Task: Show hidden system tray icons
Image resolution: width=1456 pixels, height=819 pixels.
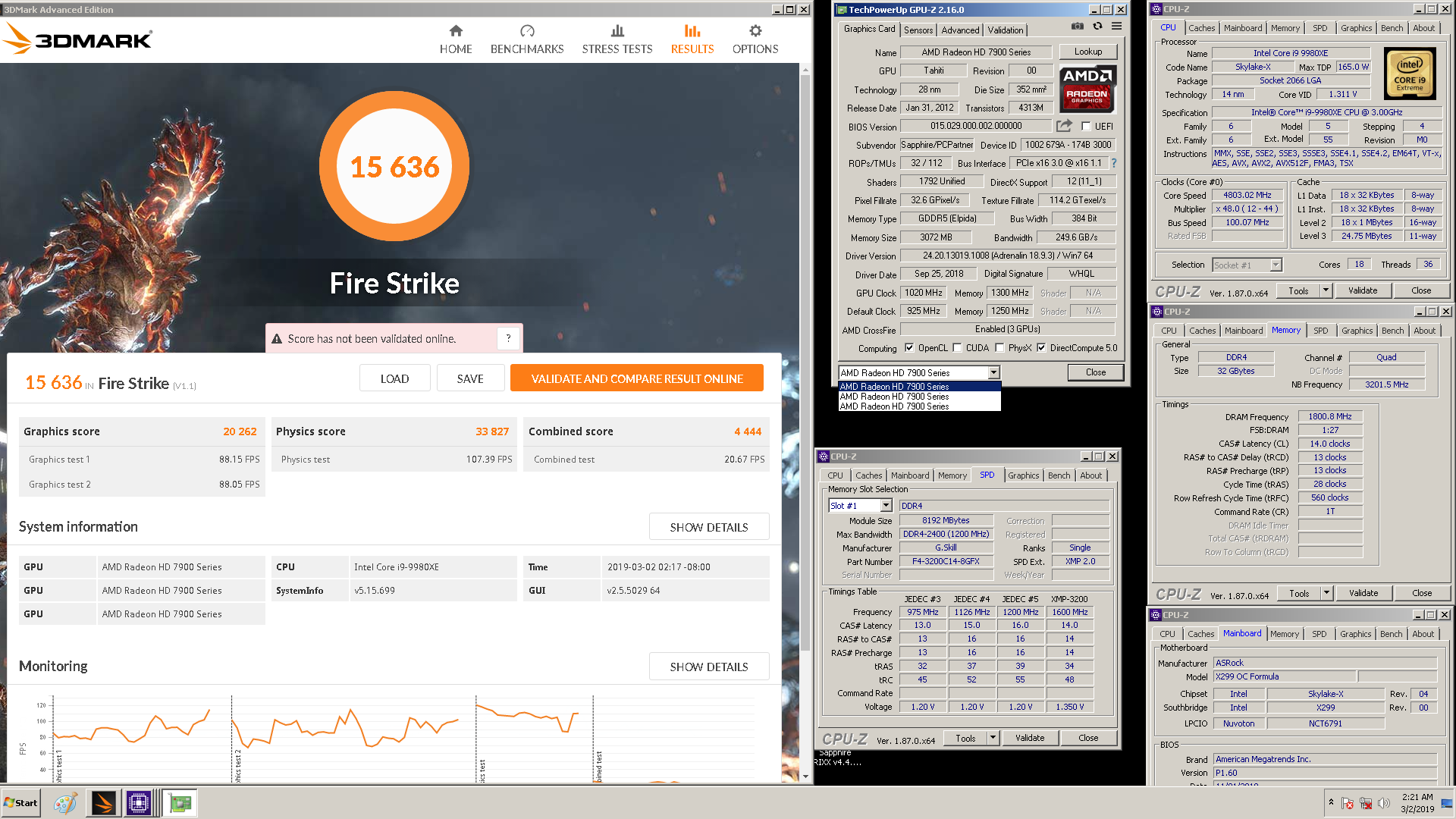Action: [x=1331, y=802]
